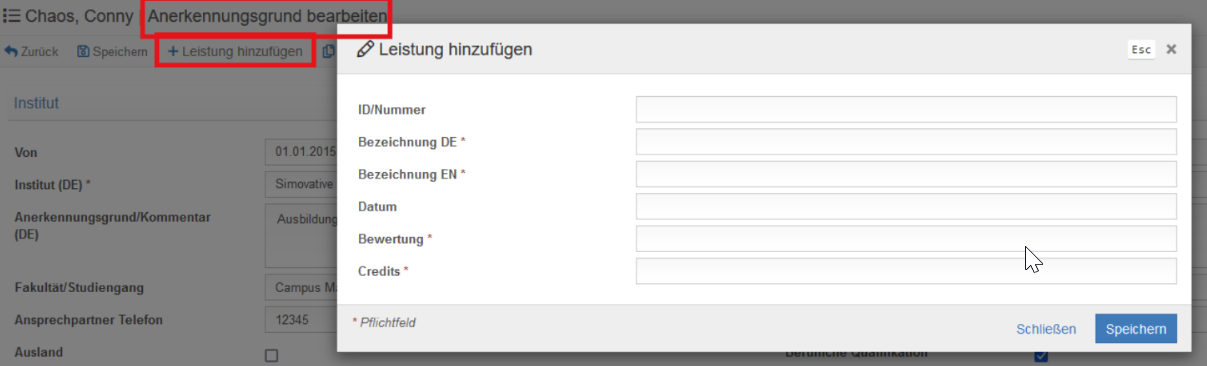Click the Schließen link in dialog footer

click(1046, 329)
